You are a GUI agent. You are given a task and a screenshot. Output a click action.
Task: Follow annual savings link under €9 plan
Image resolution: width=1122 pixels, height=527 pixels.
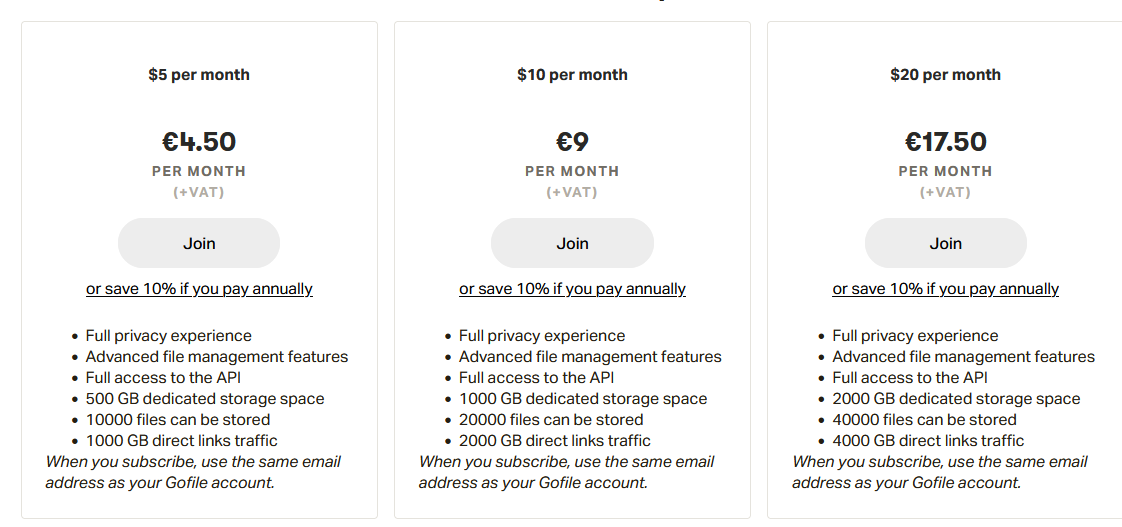[572, 289]
